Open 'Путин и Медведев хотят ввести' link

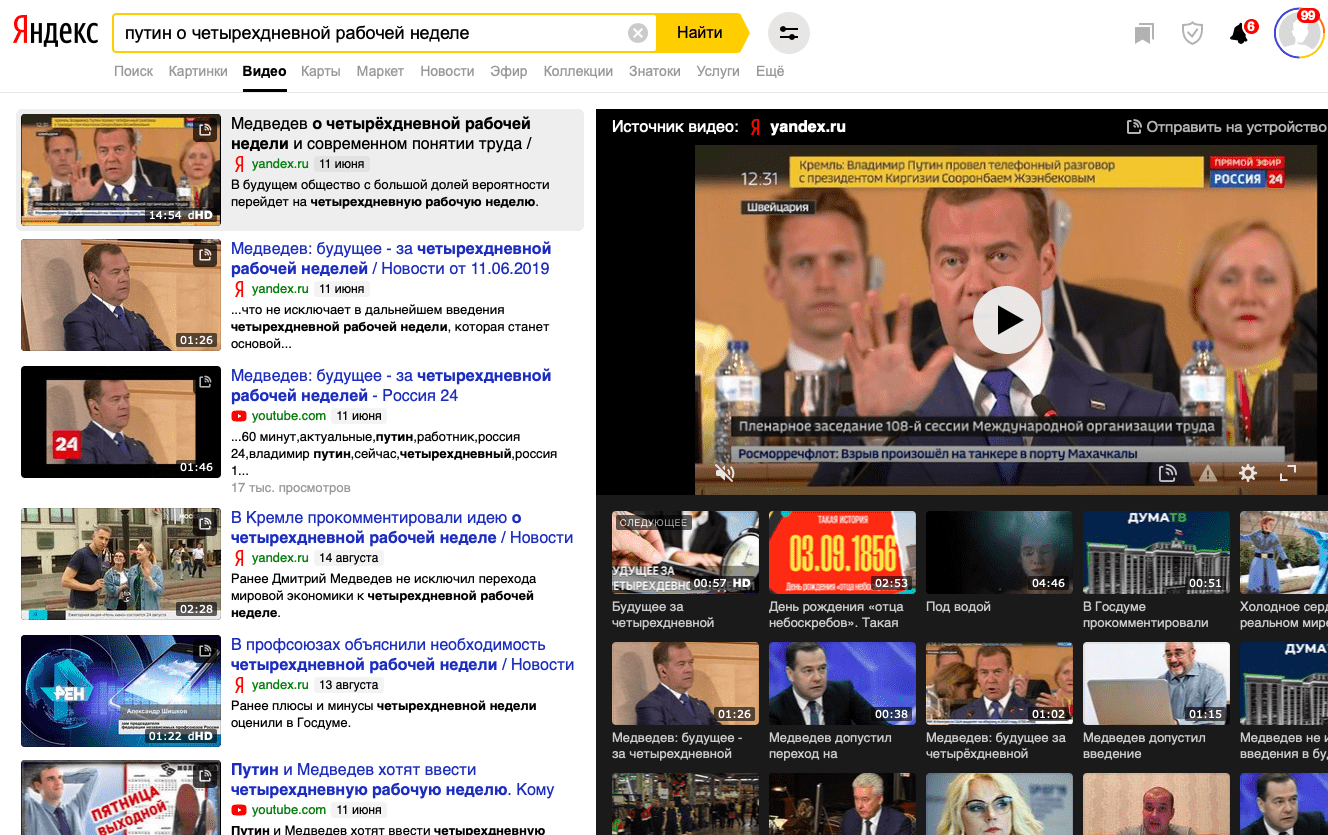392,779
